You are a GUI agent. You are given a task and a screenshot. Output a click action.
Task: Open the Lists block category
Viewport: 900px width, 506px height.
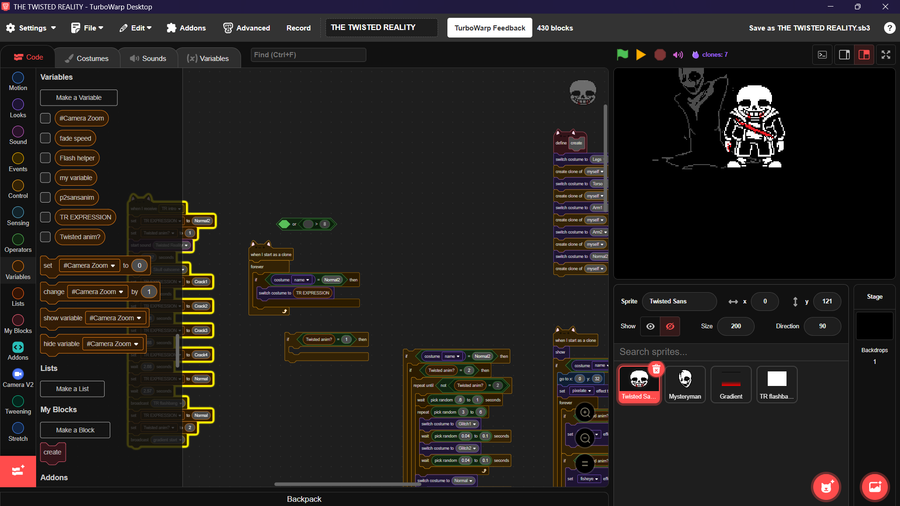tap(18, 297)
